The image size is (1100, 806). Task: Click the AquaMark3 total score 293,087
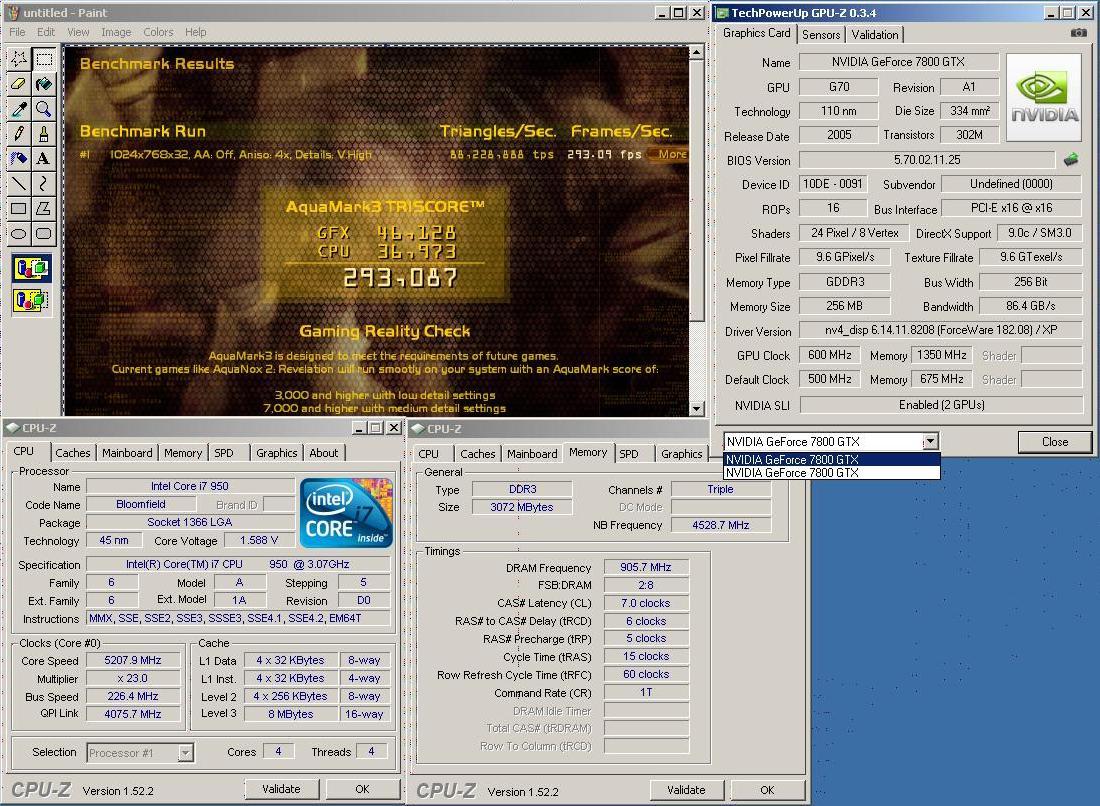pyautogui.click(x=399, y=278)
